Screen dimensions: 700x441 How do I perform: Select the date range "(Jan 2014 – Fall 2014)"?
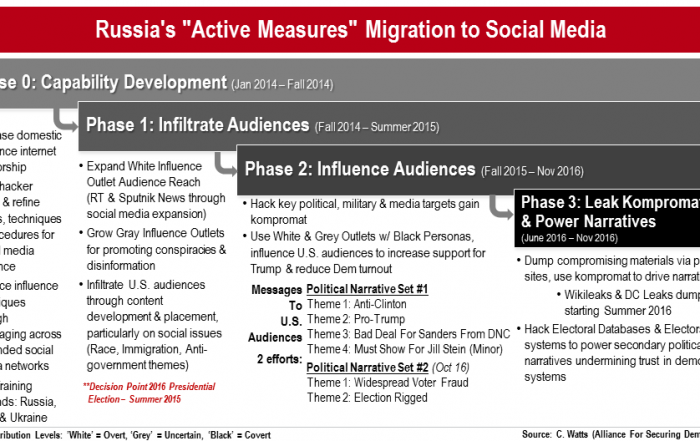pos(282,84)
